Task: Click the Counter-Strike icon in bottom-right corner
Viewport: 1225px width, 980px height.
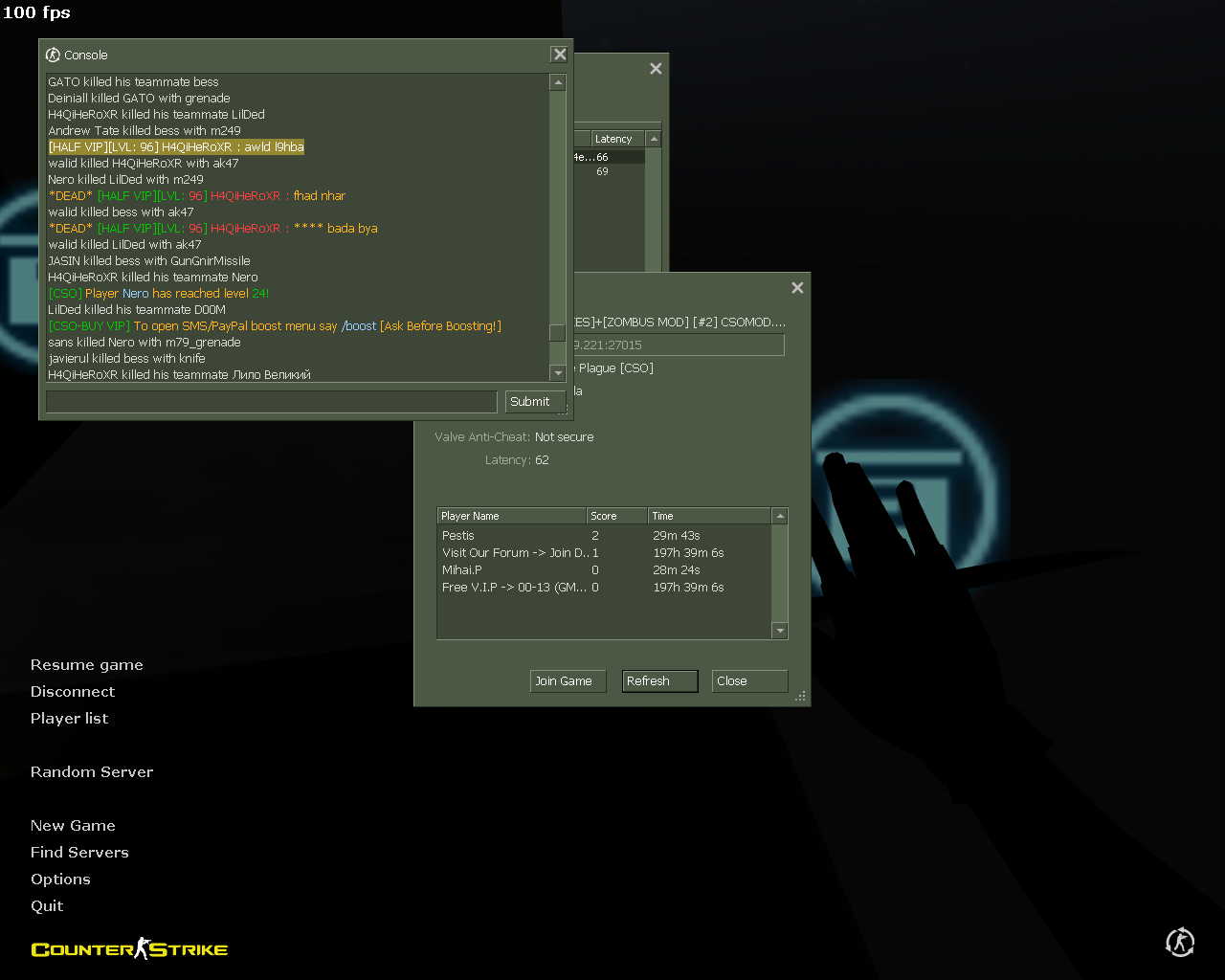Action: [x=1180, y=943]
